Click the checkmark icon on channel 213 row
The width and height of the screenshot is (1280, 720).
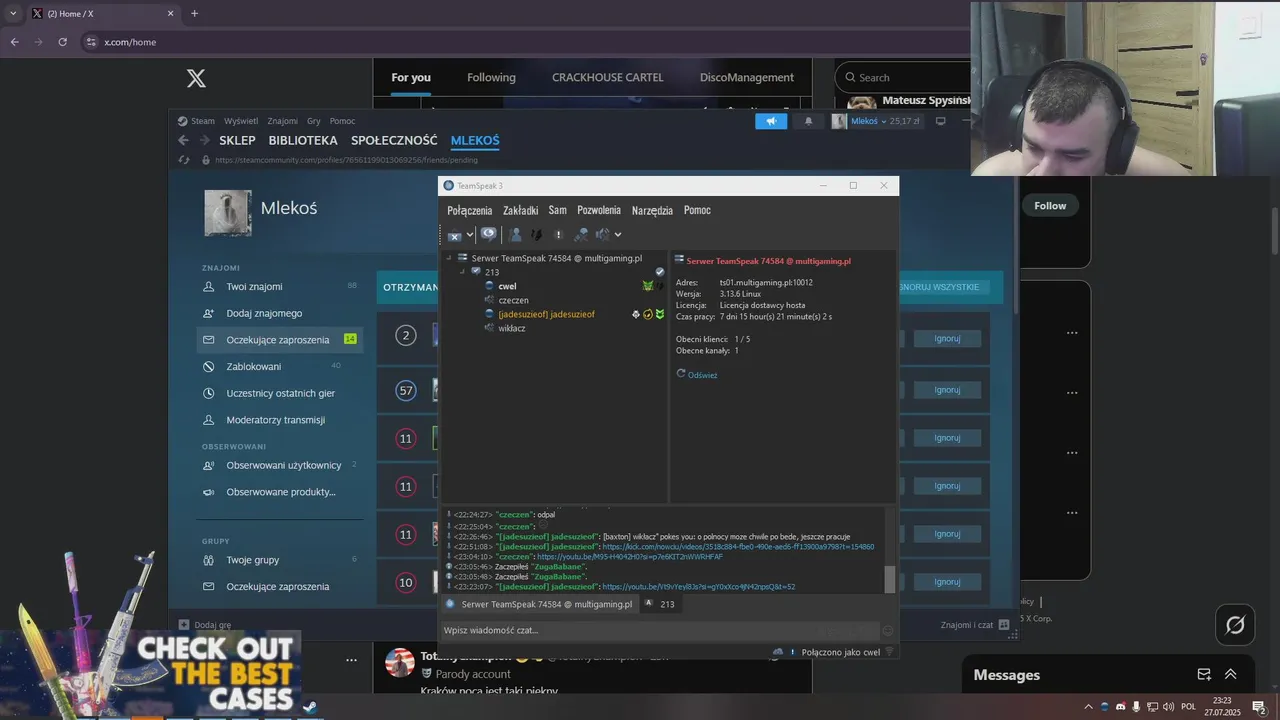pyautogui.click(x=660, y=272)
